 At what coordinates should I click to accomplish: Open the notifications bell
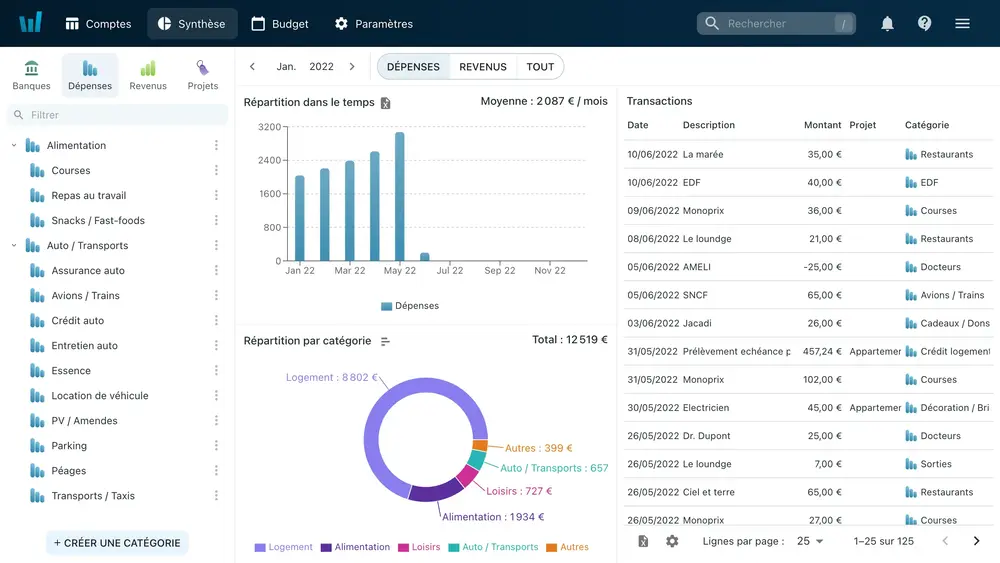(887, 24)
